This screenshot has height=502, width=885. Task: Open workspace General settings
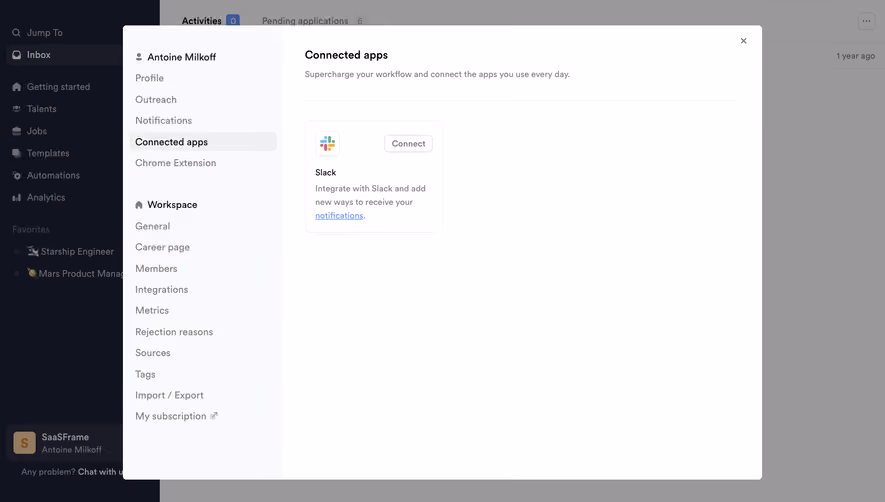(152, 226)
